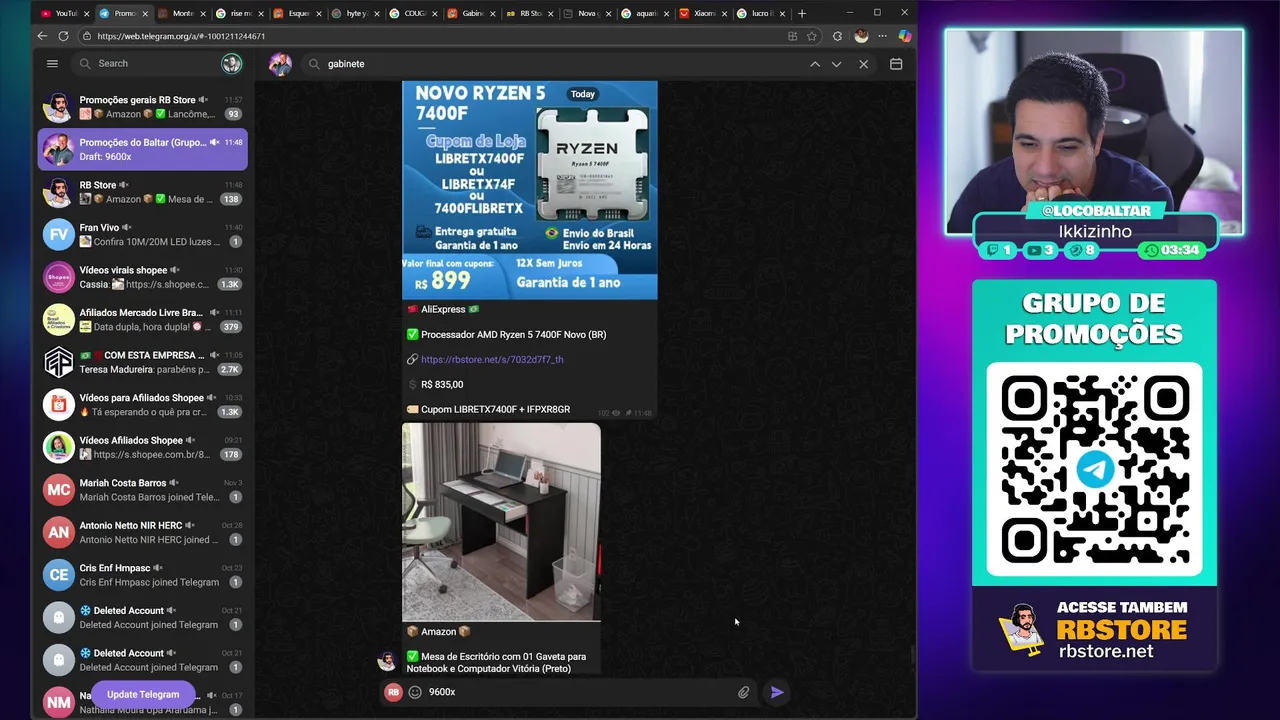The height and width of the screenshot is (720, 1280).
Task: Open Vídeos Afiliados Shopee chat
Action: (143, 447)
